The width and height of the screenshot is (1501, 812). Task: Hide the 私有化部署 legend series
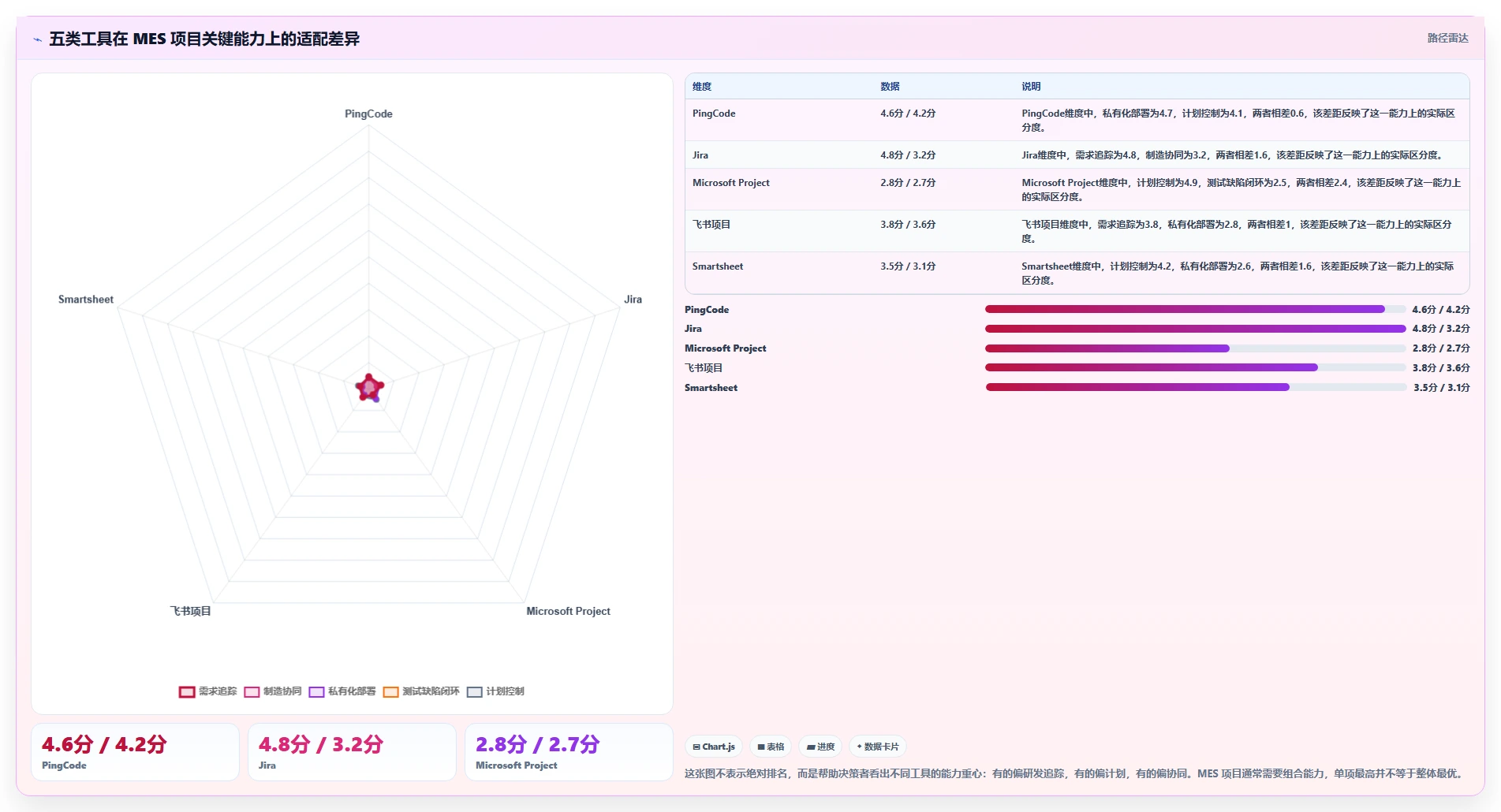coord(342,691)
